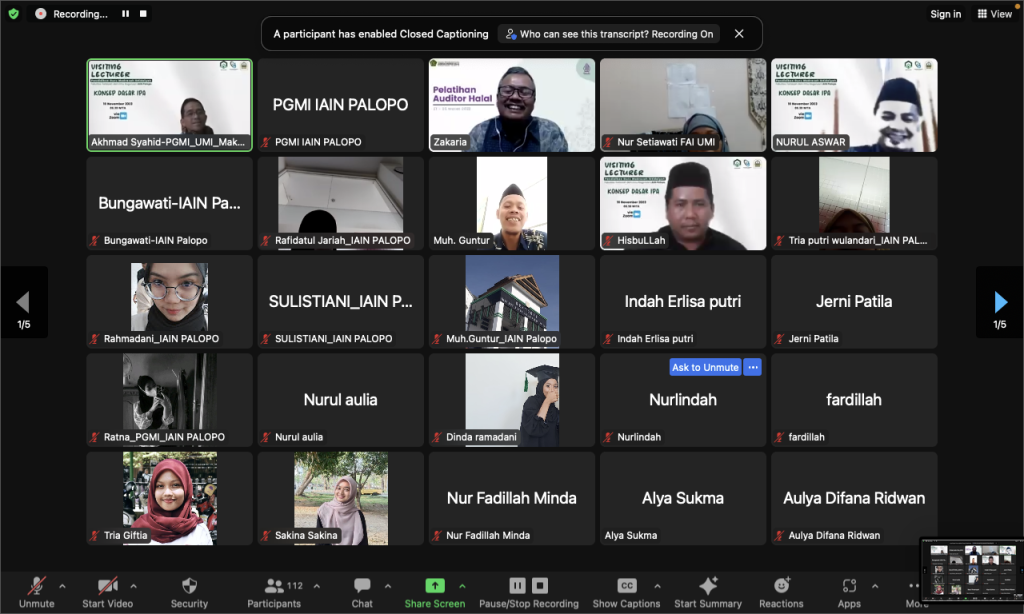The width and height of the screenshot is (1024, 614).
Task: Pause the recording from the top bar
Action: (126, 14)
